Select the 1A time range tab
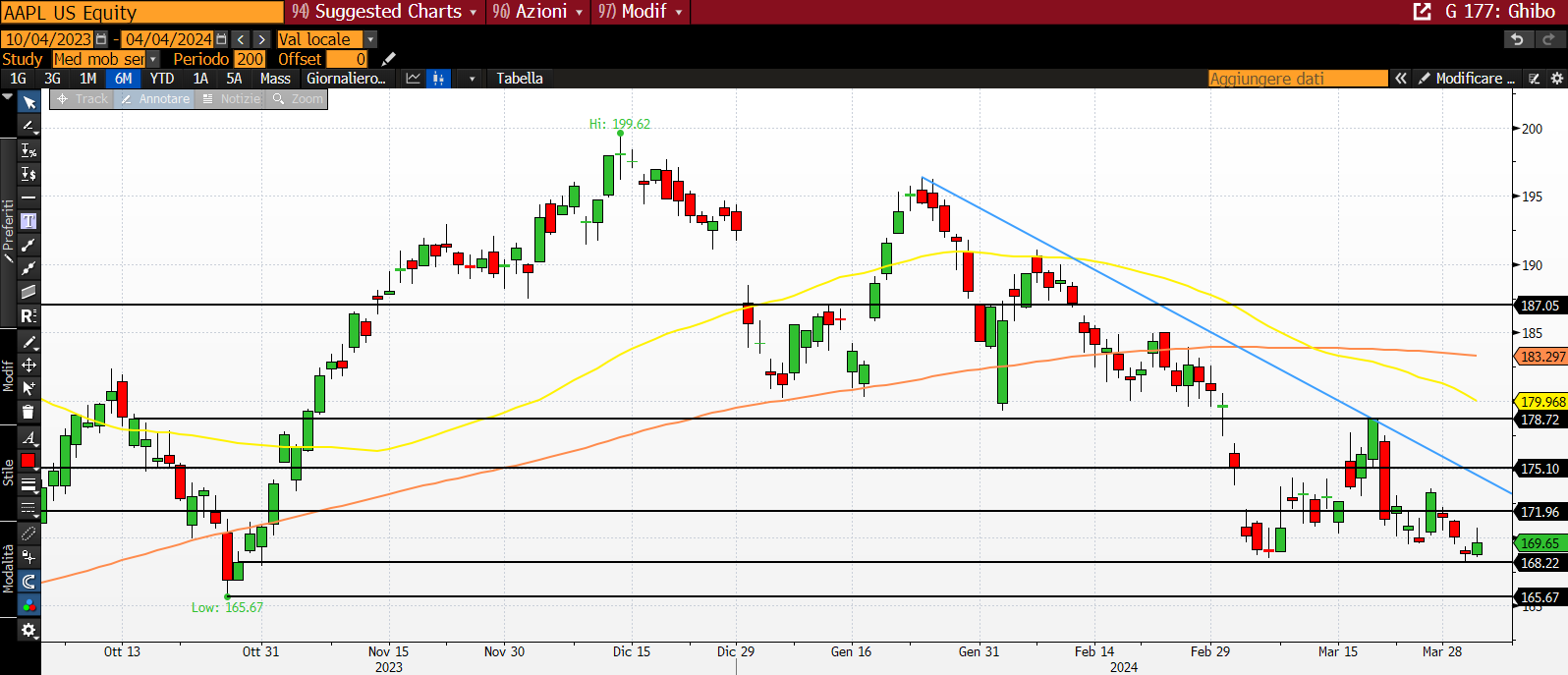The image size is (1568, 675). [x=200, y=79]
